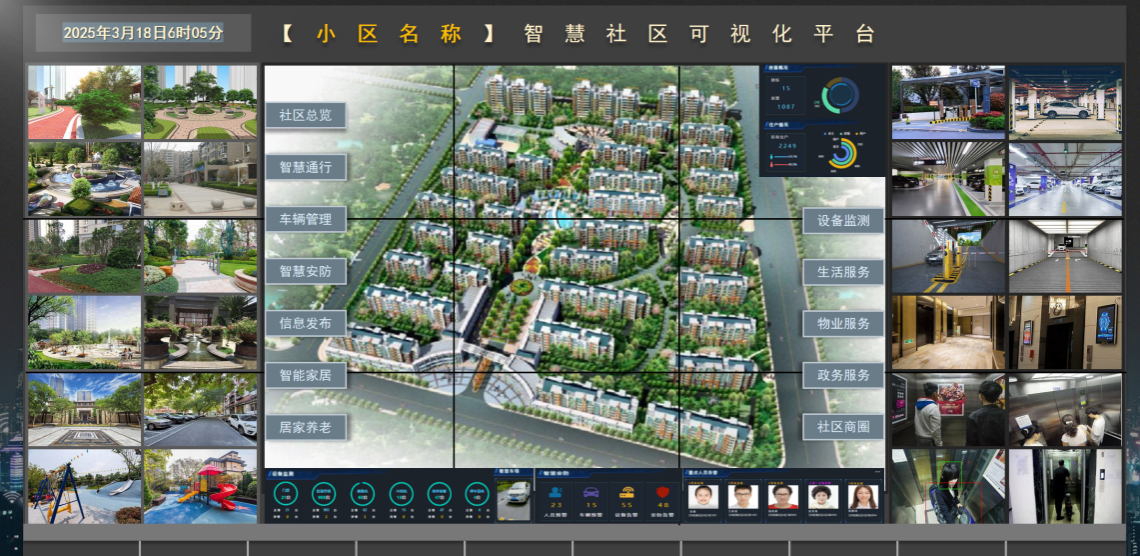The width and height of the screenshot is (1140, 556).
Task: Open the 智慧通行 menu item
Action: 305,167
